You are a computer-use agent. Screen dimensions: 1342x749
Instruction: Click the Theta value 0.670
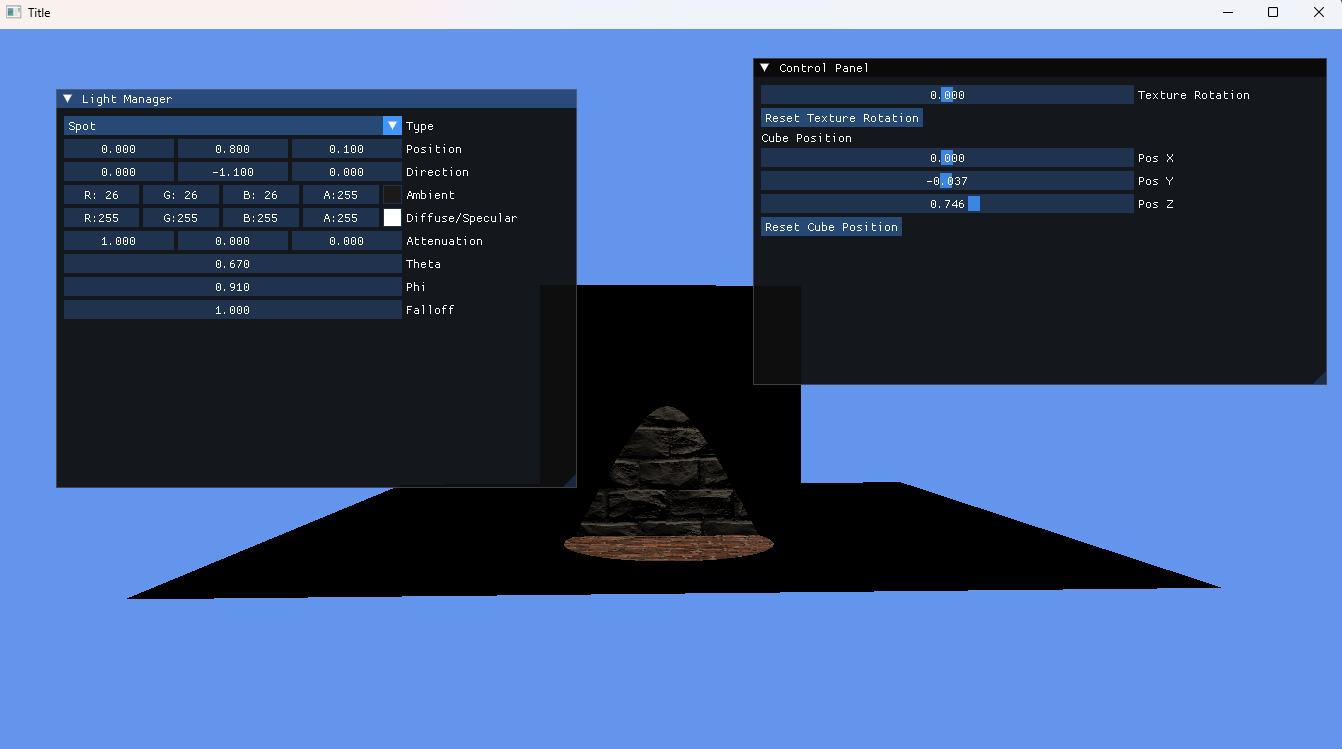coord(233,264)
